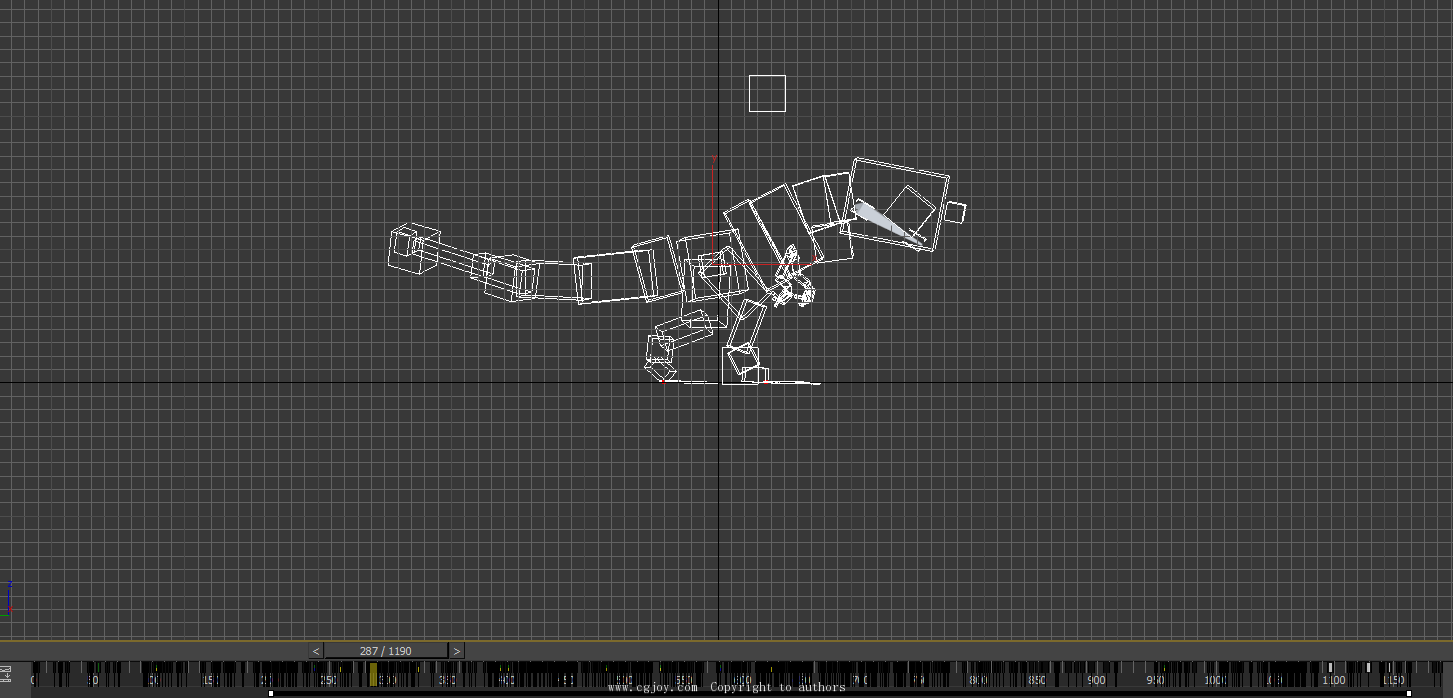Select the square helper above the dinosaur rig
Viewport: 1453px width, 698px height.
767,94
